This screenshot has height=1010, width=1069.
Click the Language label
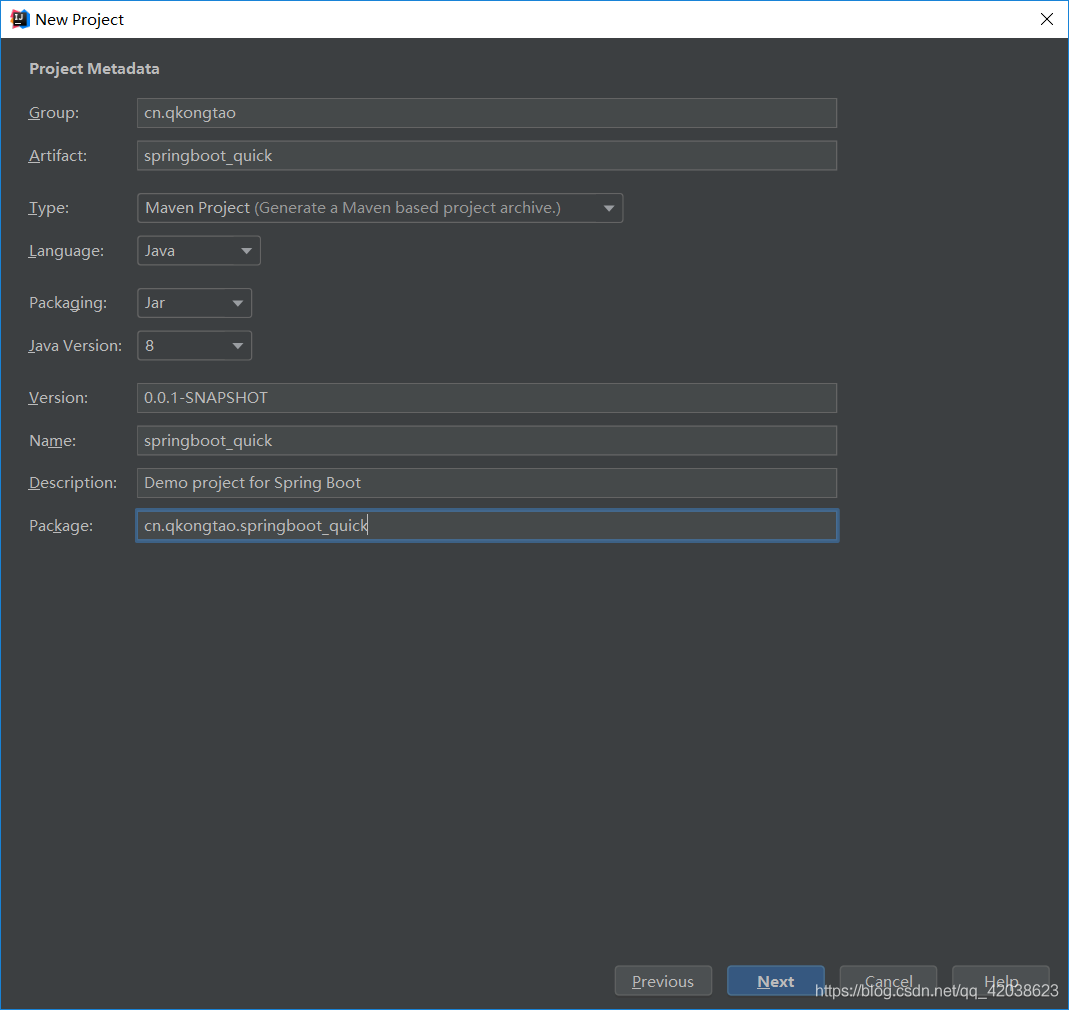click(x=66, y=251)
